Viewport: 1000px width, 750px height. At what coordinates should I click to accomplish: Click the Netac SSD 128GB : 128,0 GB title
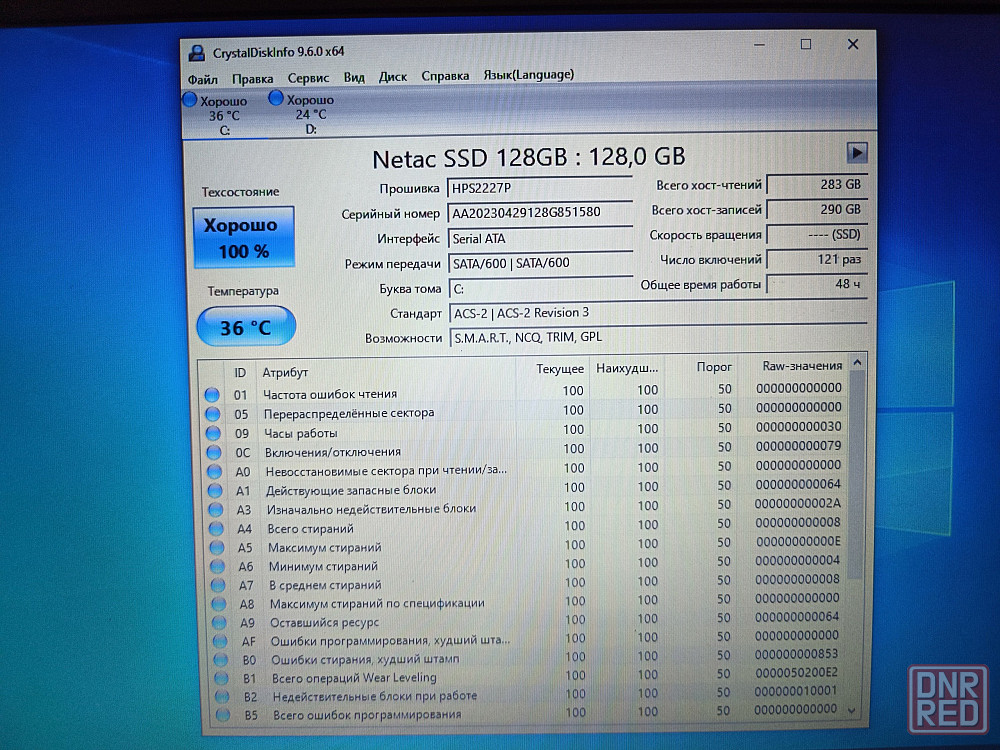(528, 158)
